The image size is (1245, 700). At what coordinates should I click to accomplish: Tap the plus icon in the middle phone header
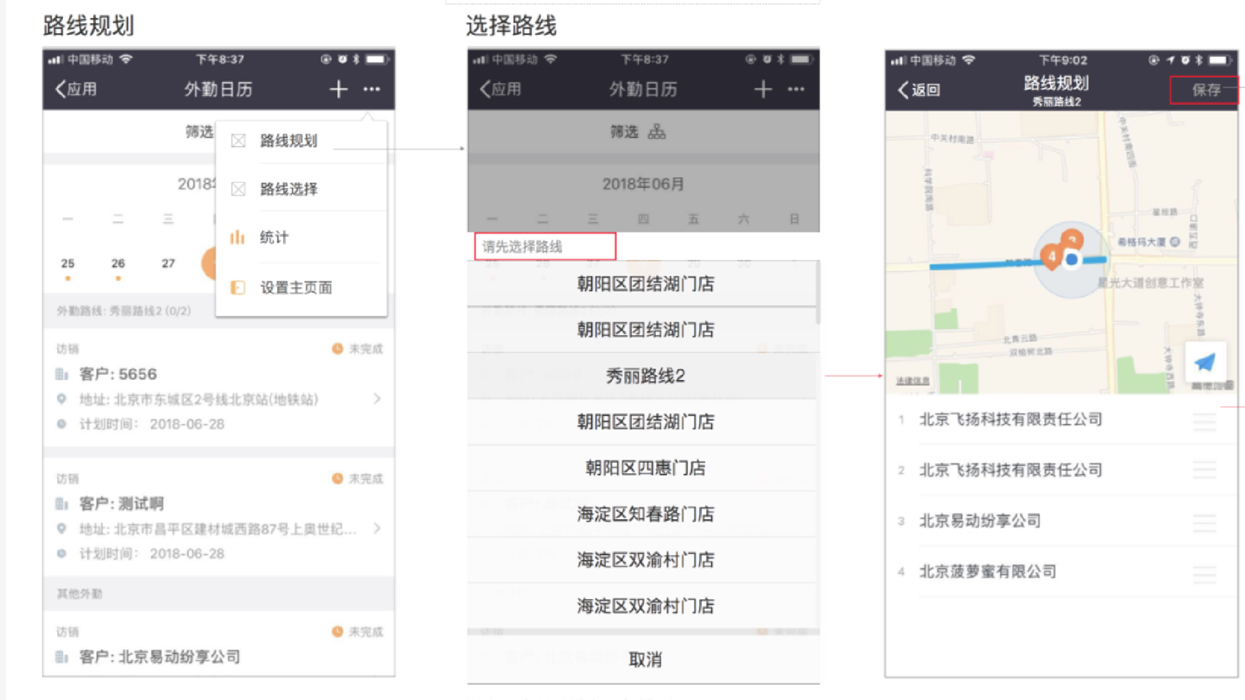[x=763, y=89]
